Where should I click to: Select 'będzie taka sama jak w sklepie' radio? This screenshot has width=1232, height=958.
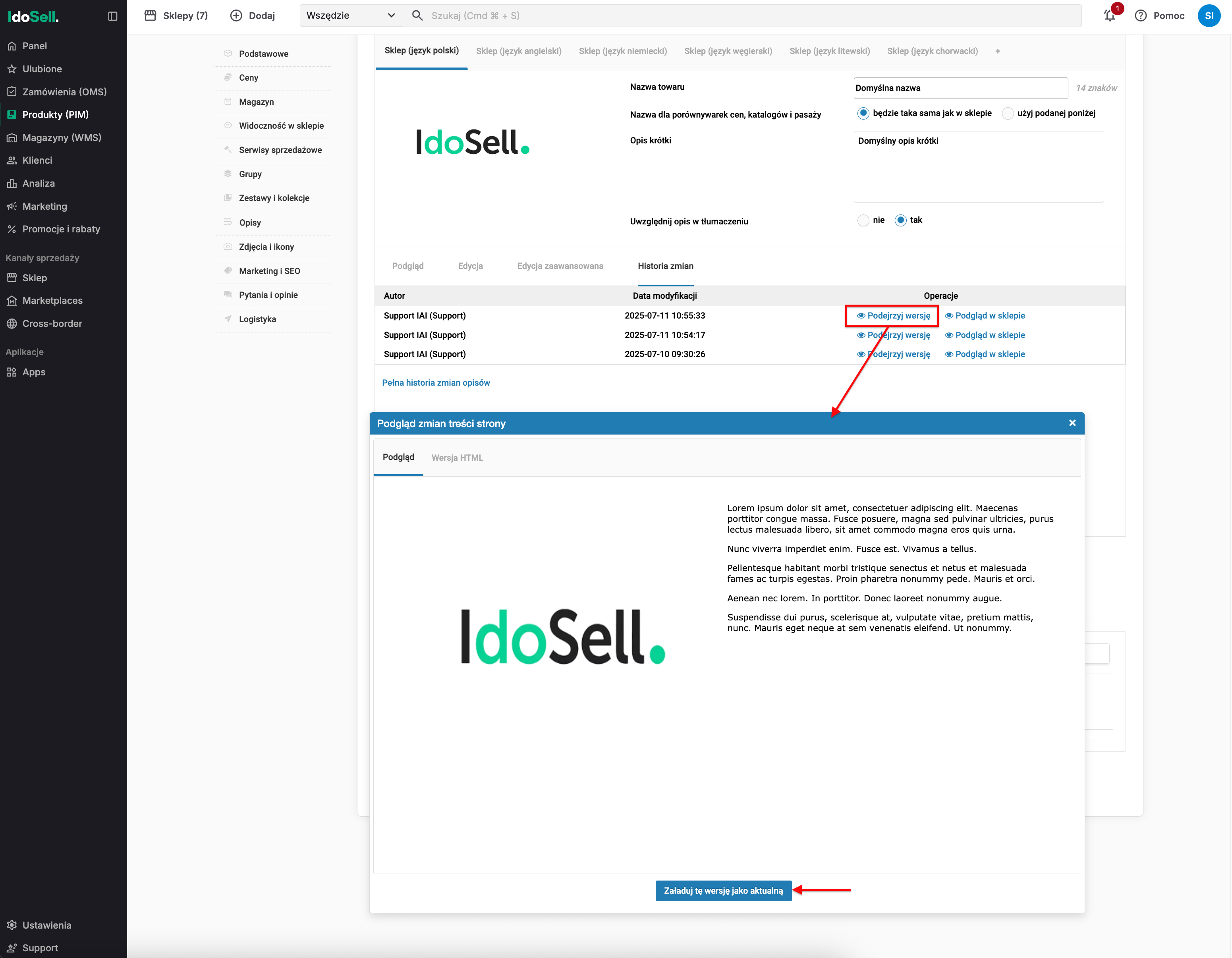[x=863, y=114]
